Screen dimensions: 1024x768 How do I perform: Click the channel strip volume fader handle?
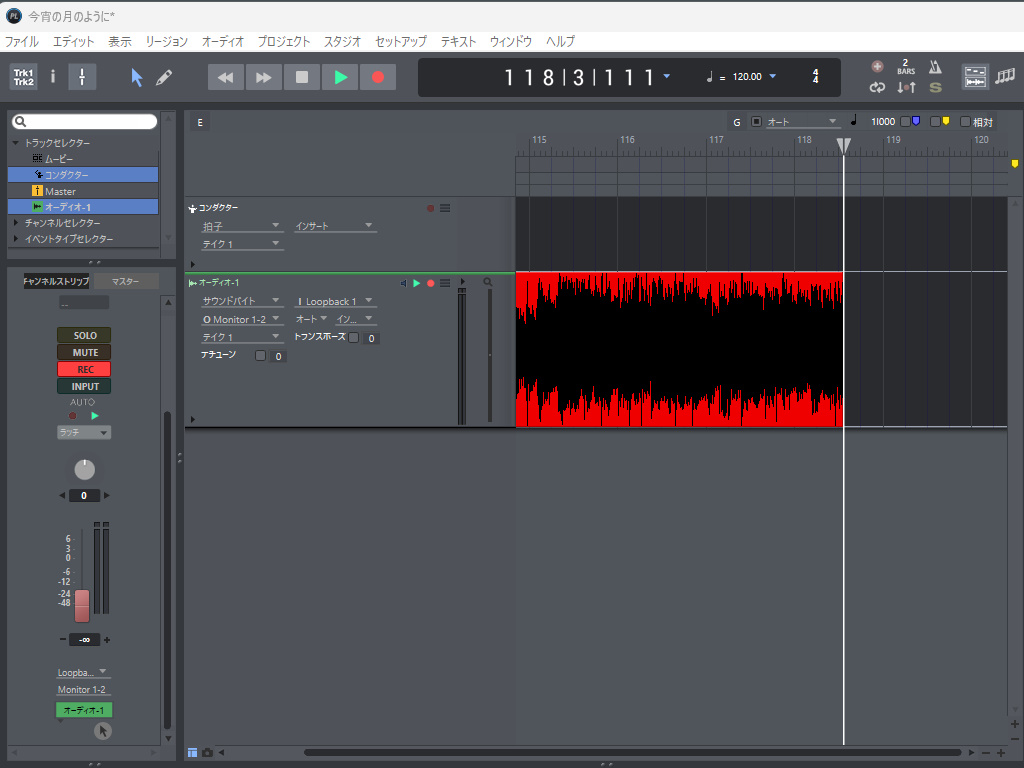(x=82, y=605)
